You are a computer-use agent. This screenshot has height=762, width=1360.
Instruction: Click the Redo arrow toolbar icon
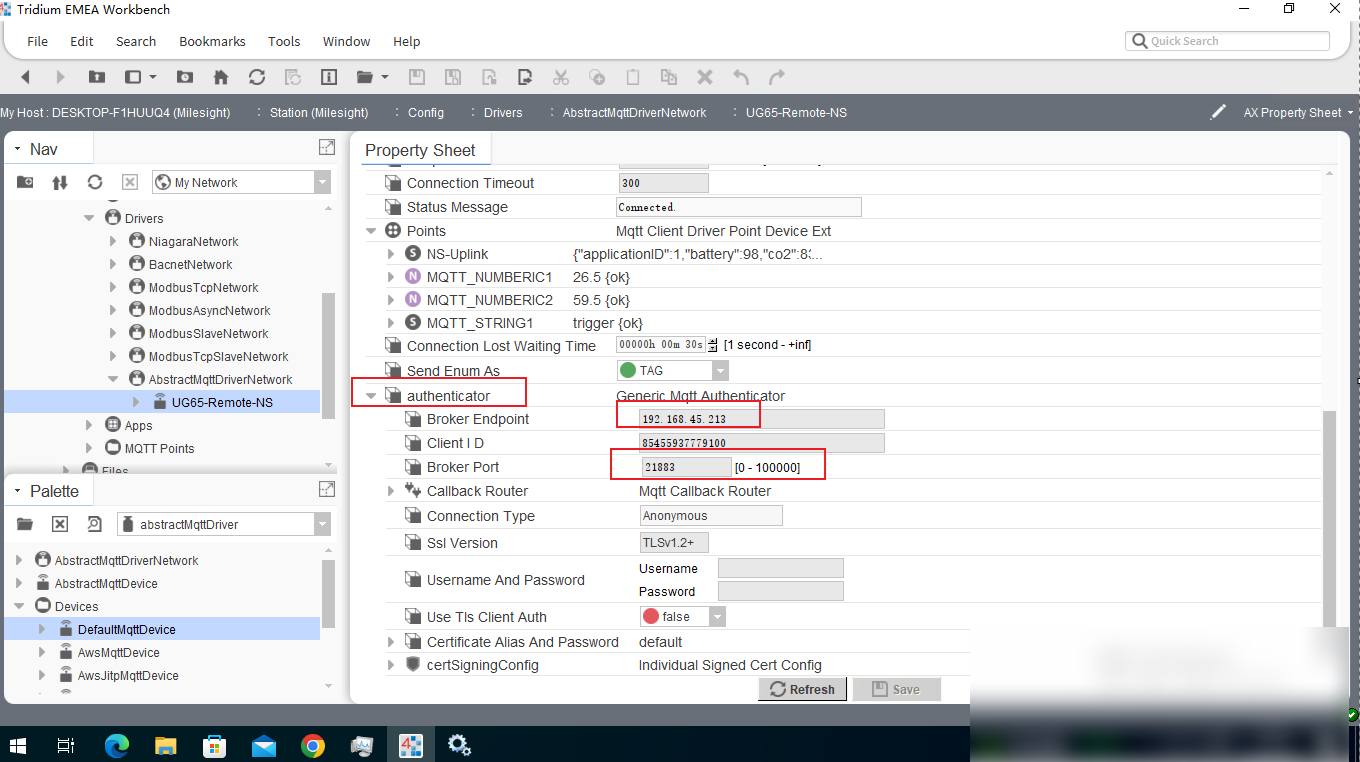click(776, 77)
